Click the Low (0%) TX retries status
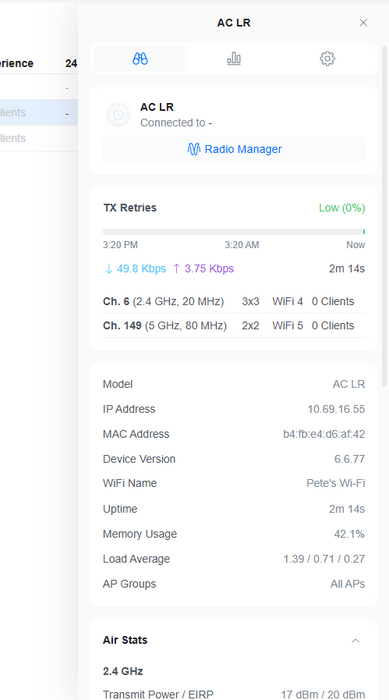This screenshot has height=700, width=389. tap(342, 208)
